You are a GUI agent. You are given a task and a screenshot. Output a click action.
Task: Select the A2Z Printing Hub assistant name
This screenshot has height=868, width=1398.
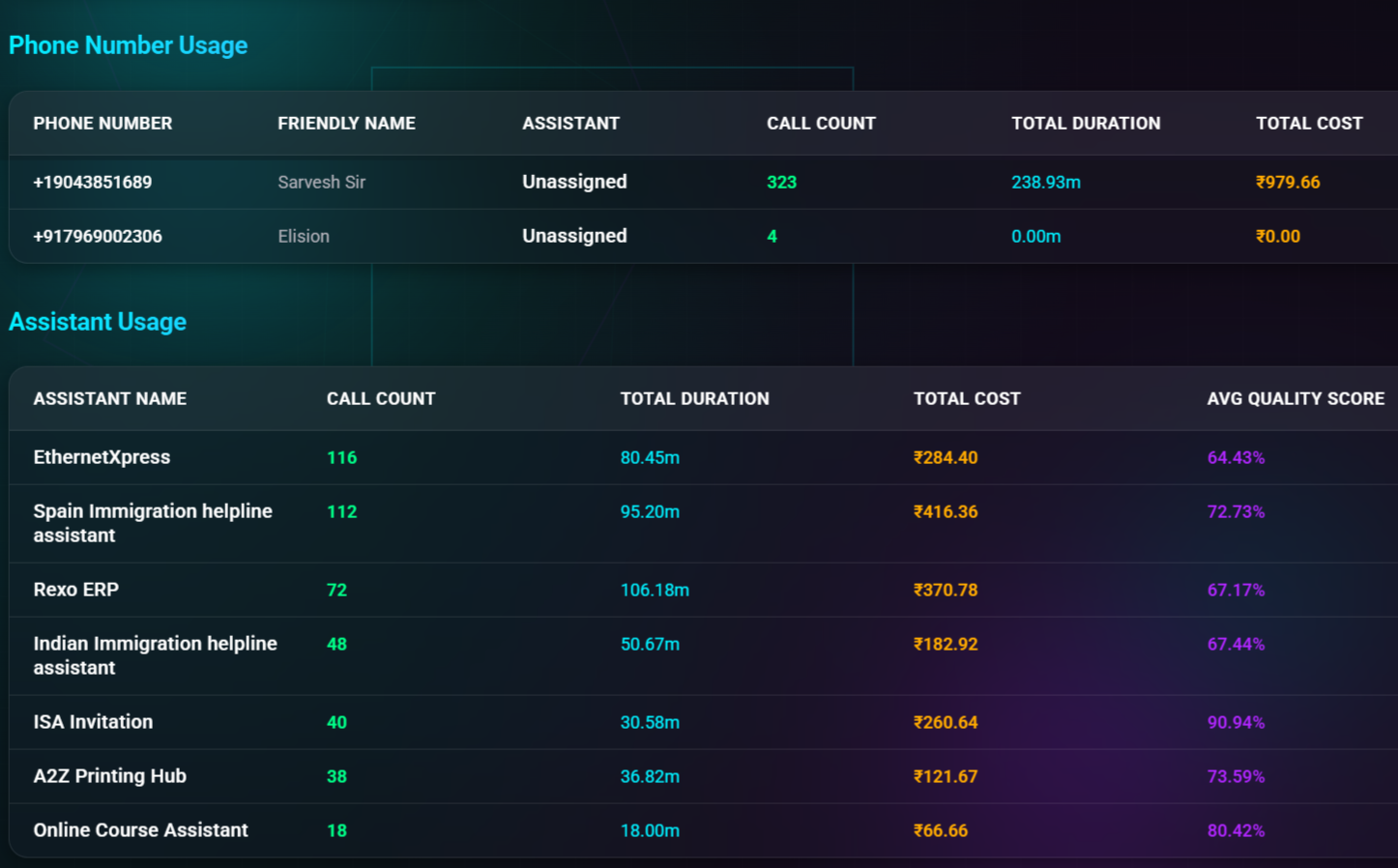[109, 776]
